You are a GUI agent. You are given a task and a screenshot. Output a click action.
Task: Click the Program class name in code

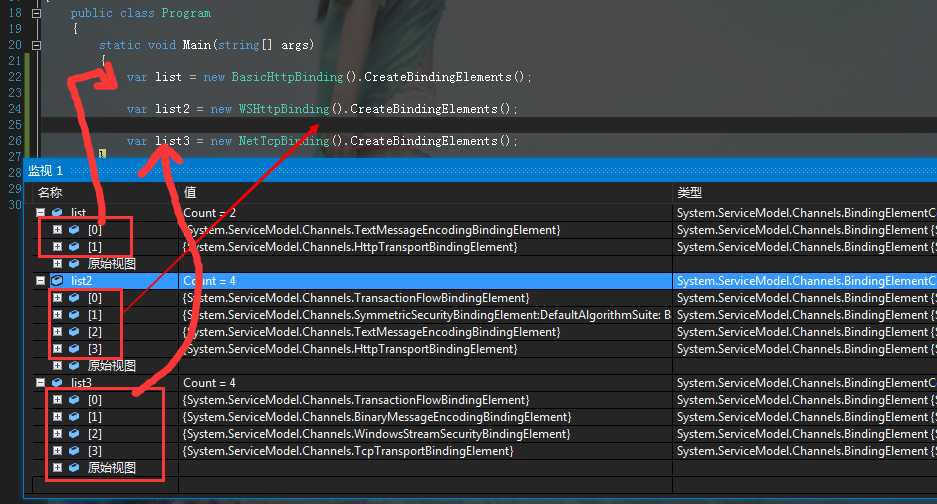click(x=186, y=13)
